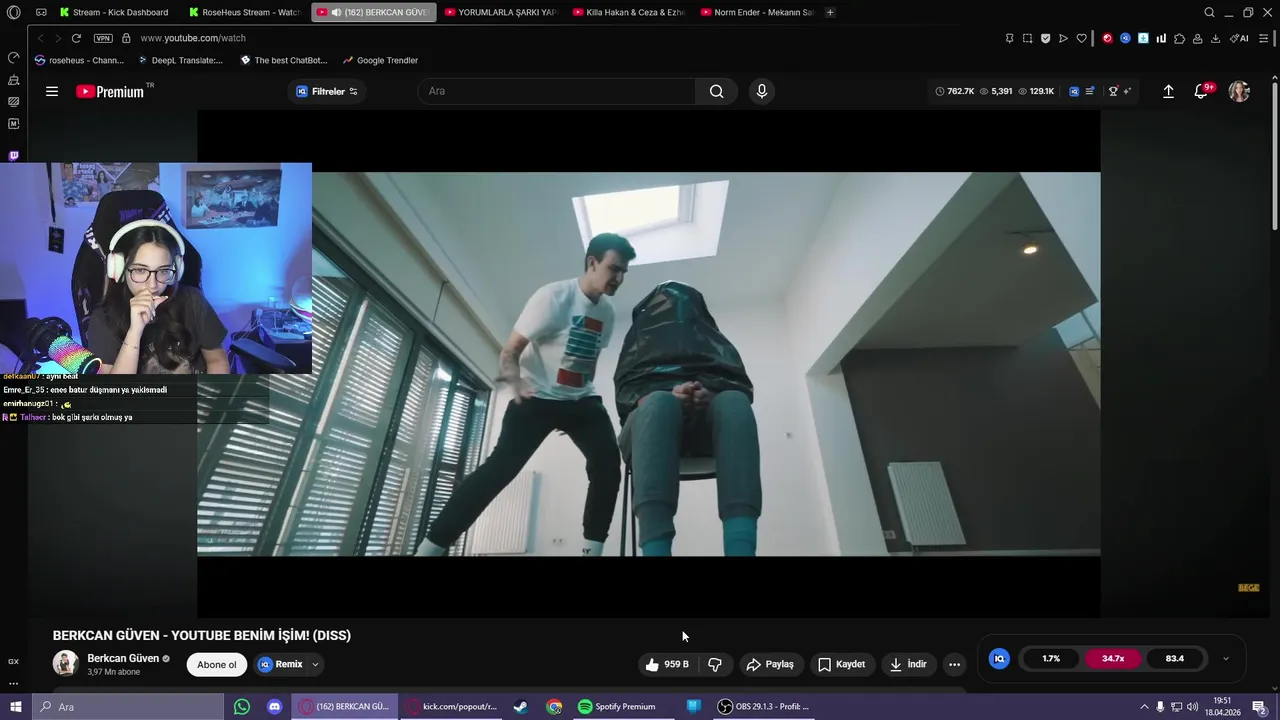Open the browser snapshot capture icon
Screen dimensions: 1280x720
(x=1027, y=38)
